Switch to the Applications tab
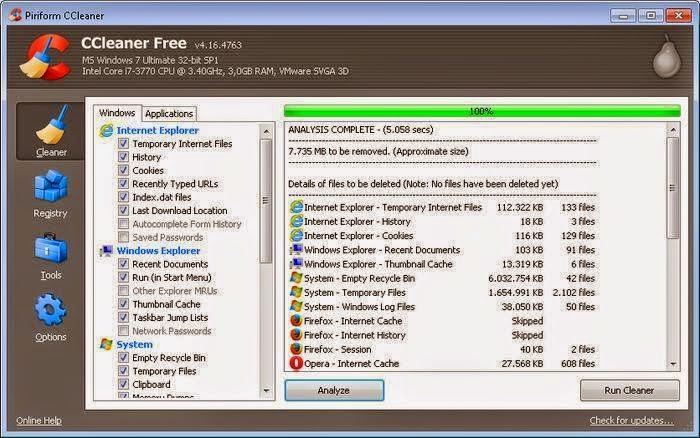This screenshot has height=438, width=700. pos(169,114)
